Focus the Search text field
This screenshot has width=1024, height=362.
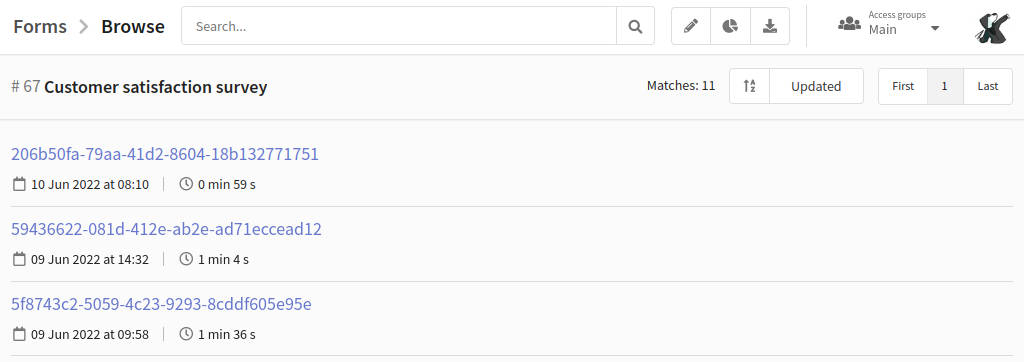click(399, 26)
